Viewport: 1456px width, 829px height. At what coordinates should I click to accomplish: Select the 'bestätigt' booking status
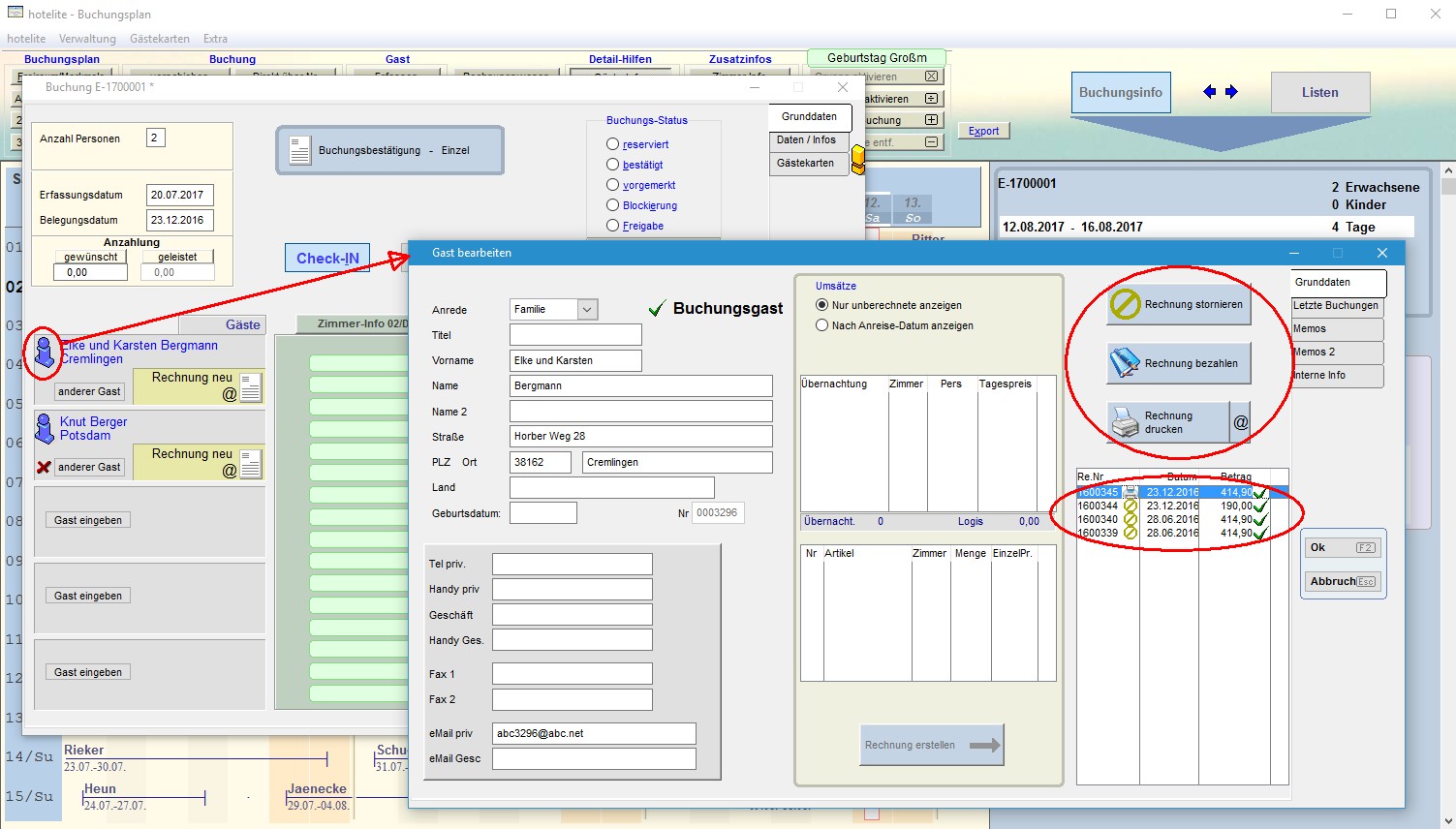[612, 165]
